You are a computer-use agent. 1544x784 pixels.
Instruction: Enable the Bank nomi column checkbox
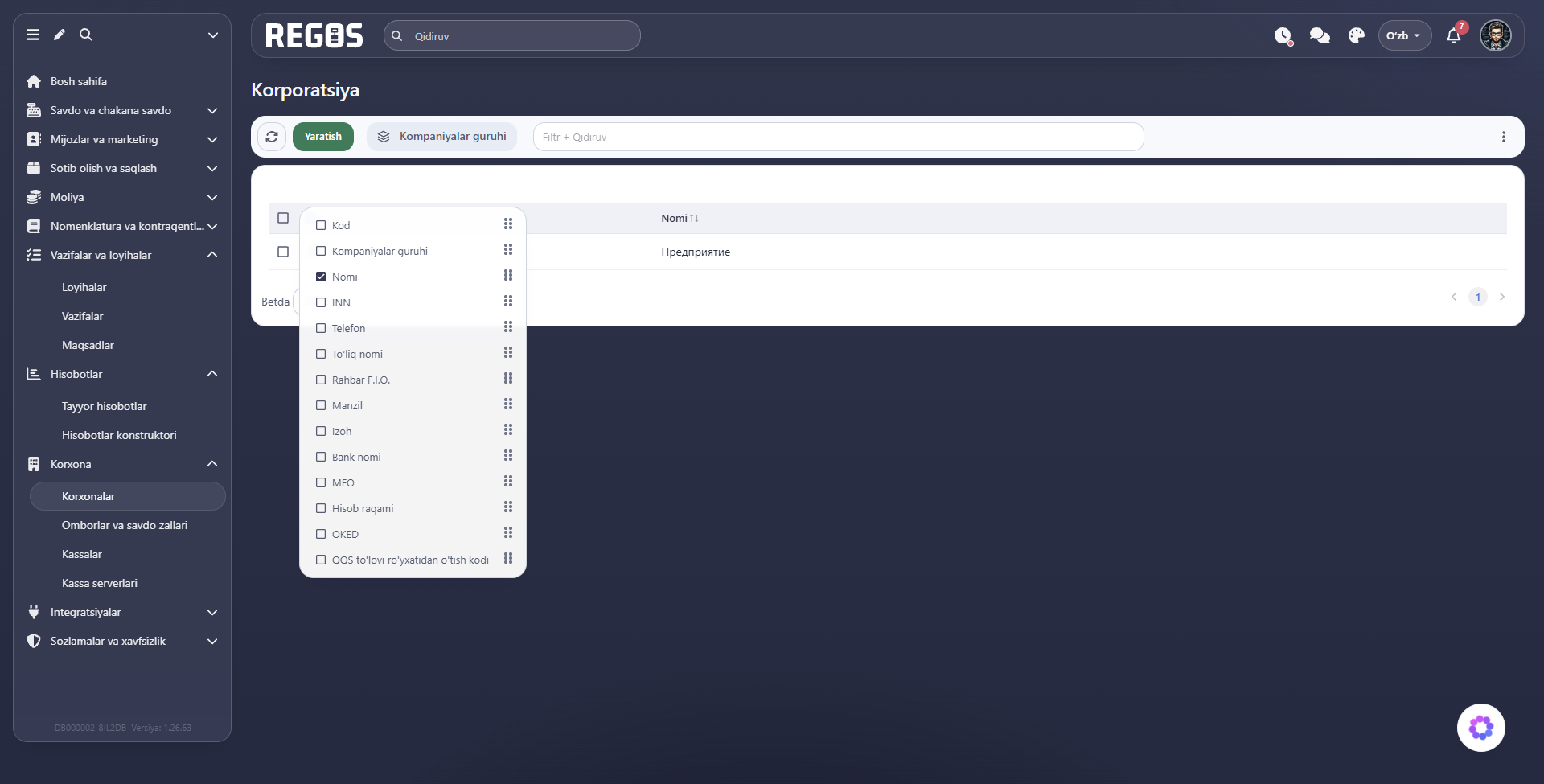pyautogui.click(x=321, y=457)
